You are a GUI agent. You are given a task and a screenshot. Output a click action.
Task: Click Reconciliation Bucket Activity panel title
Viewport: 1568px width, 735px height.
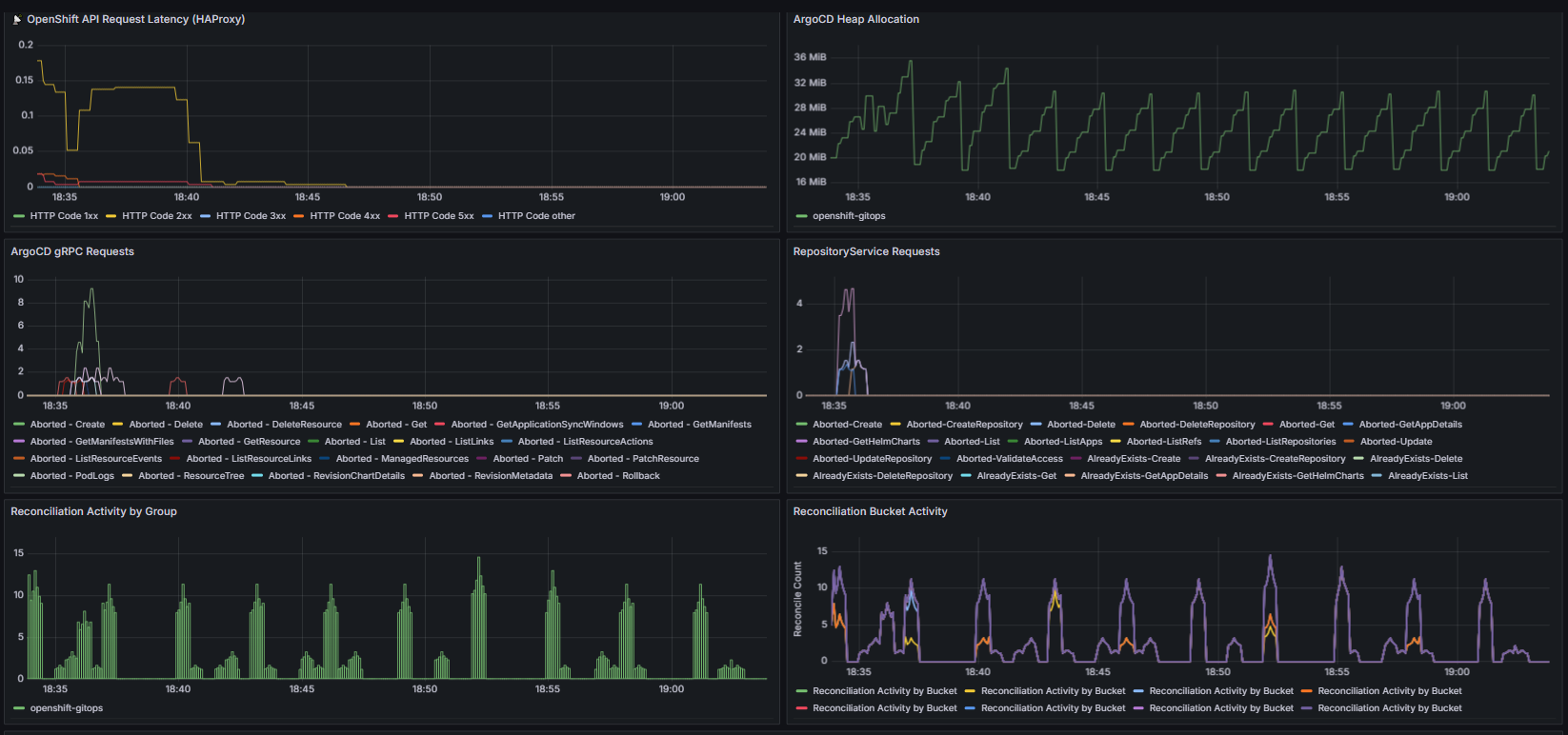[x=870, y=511]
